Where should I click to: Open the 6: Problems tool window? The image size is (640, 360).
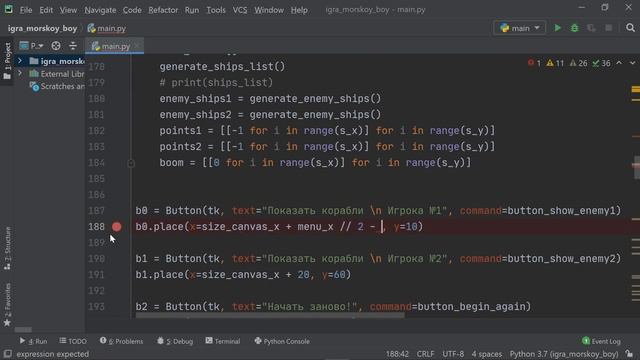point(122,341)
